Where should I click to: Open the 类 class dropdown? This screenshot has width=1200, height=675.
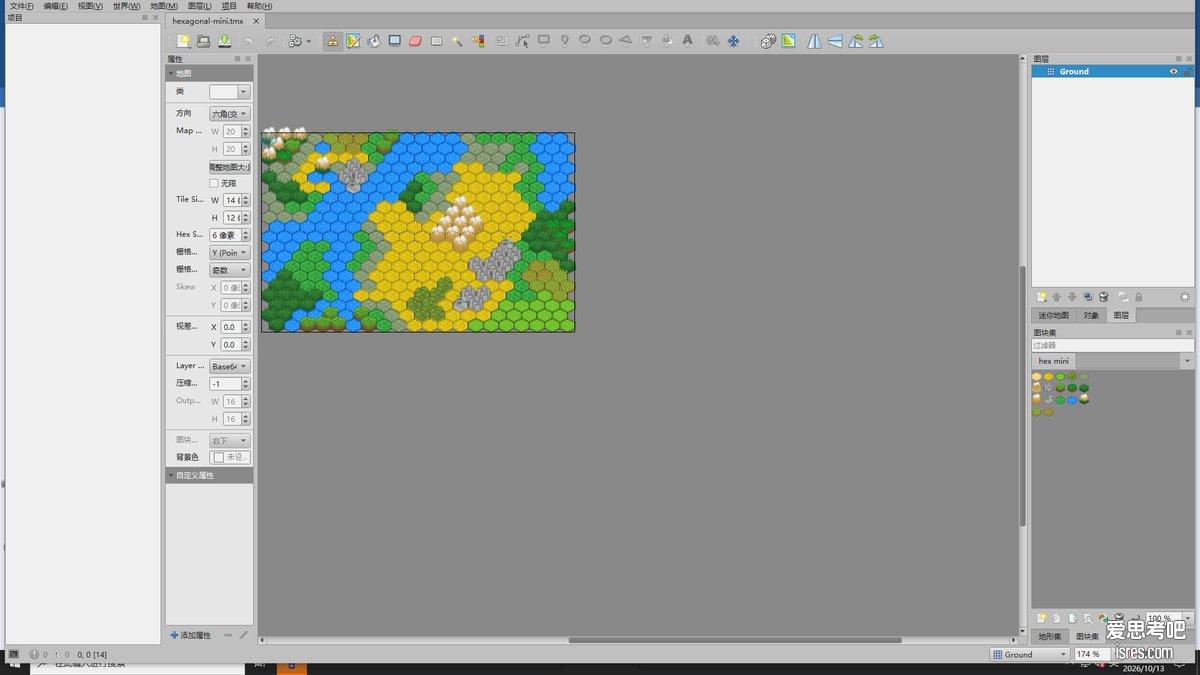click(x=243, y=91)
